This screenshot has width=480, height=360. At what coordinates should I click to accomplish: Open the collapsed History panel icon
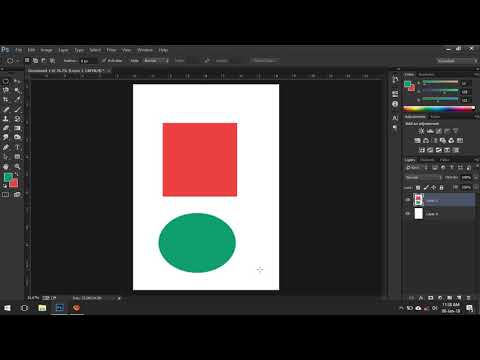point(395,80)
